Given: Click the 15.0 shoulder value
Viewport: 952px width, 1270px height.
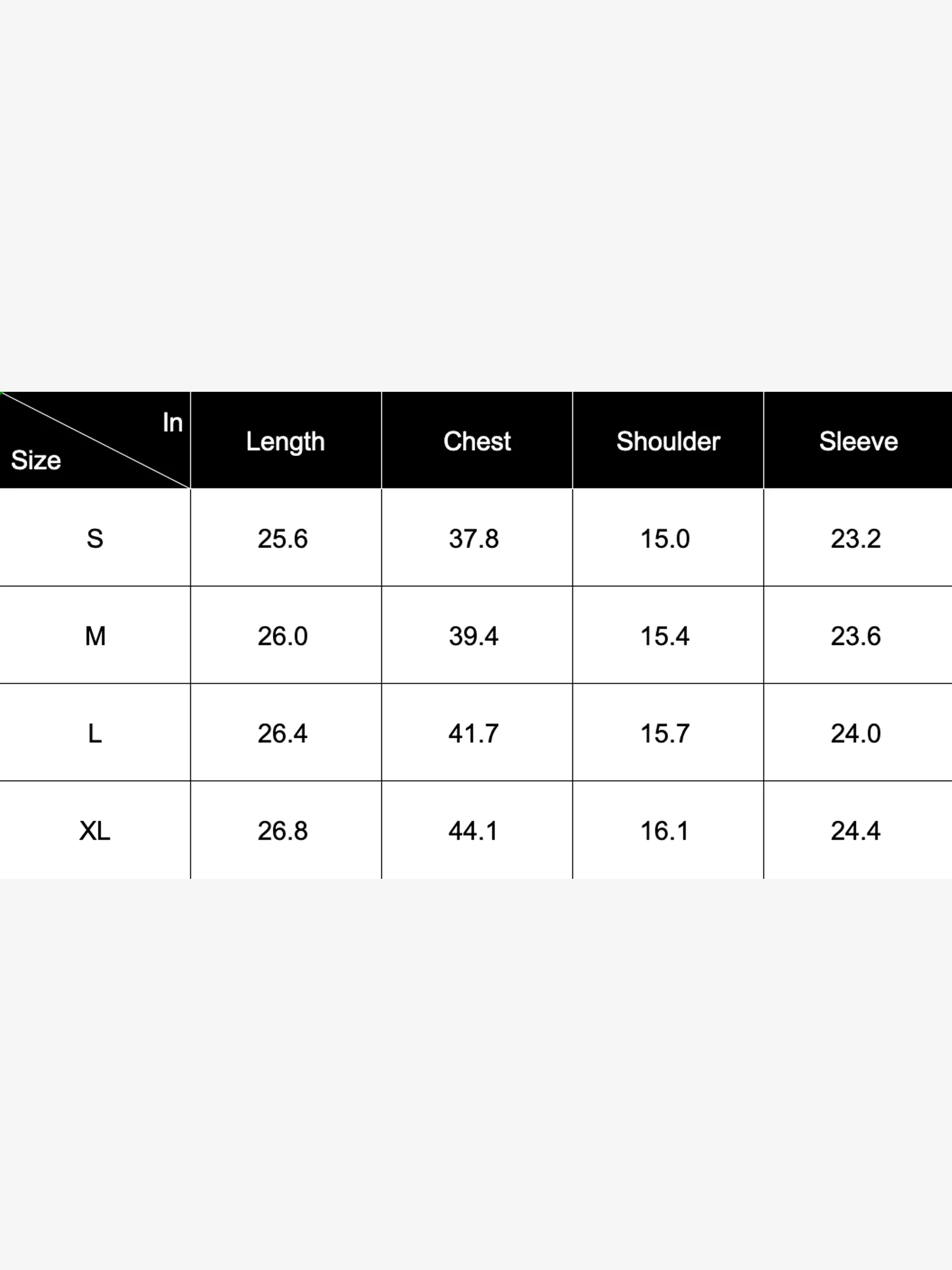Looking at the screenshot, I should click(x=664, y=538).
